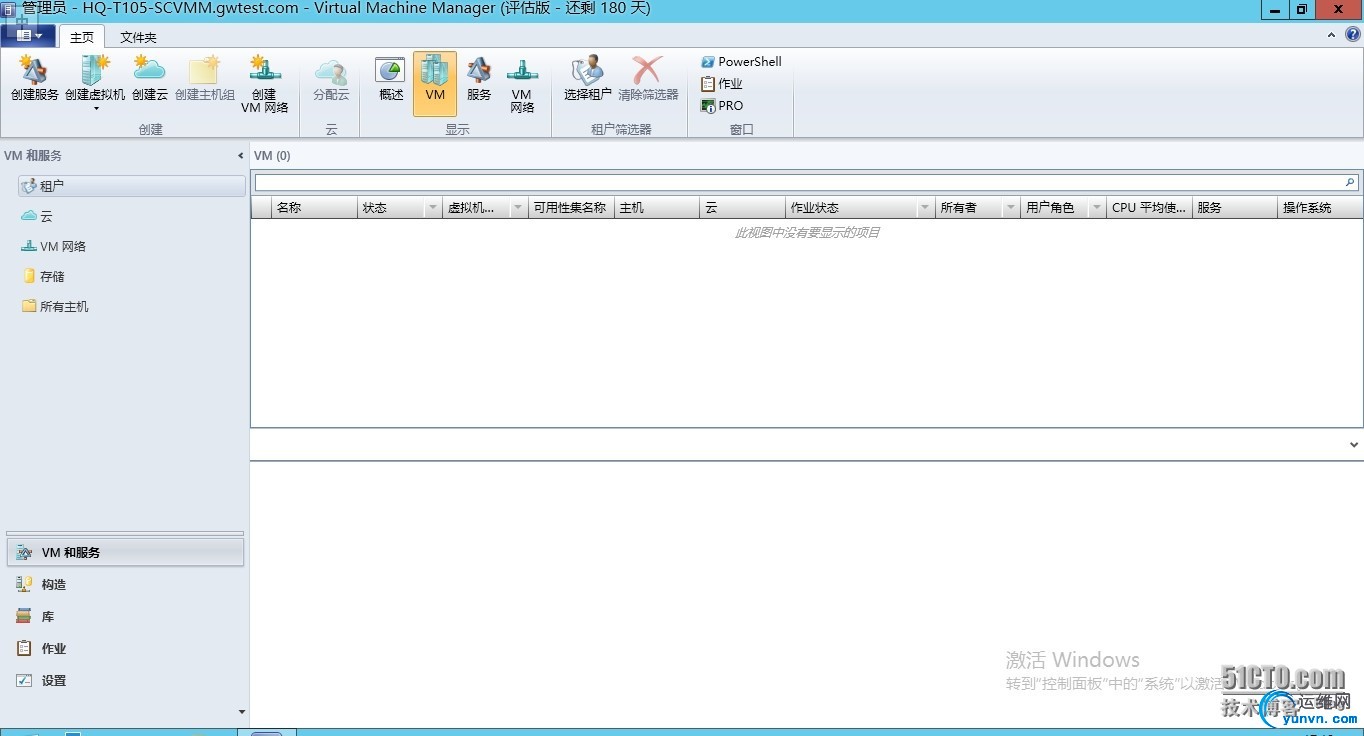Sort by the 服务 column header
This screenshot has height=736, width=1364.
(1235, 208)
